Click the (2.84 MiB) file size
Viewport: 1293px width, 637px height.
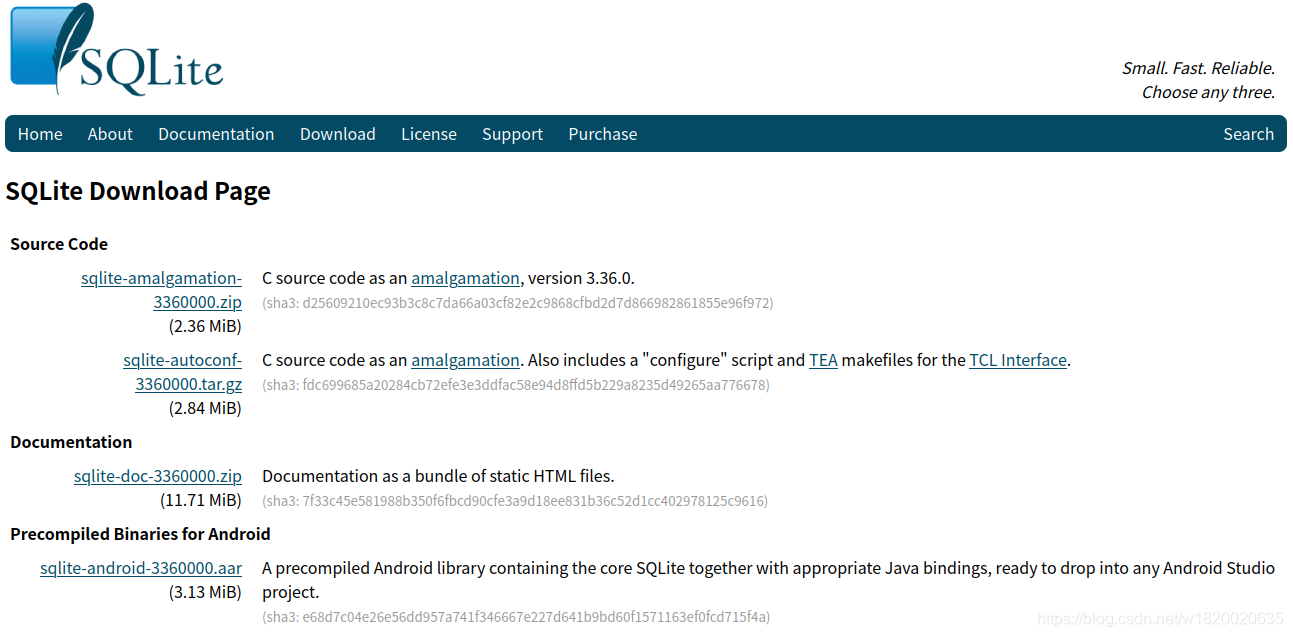pos(205,408)
